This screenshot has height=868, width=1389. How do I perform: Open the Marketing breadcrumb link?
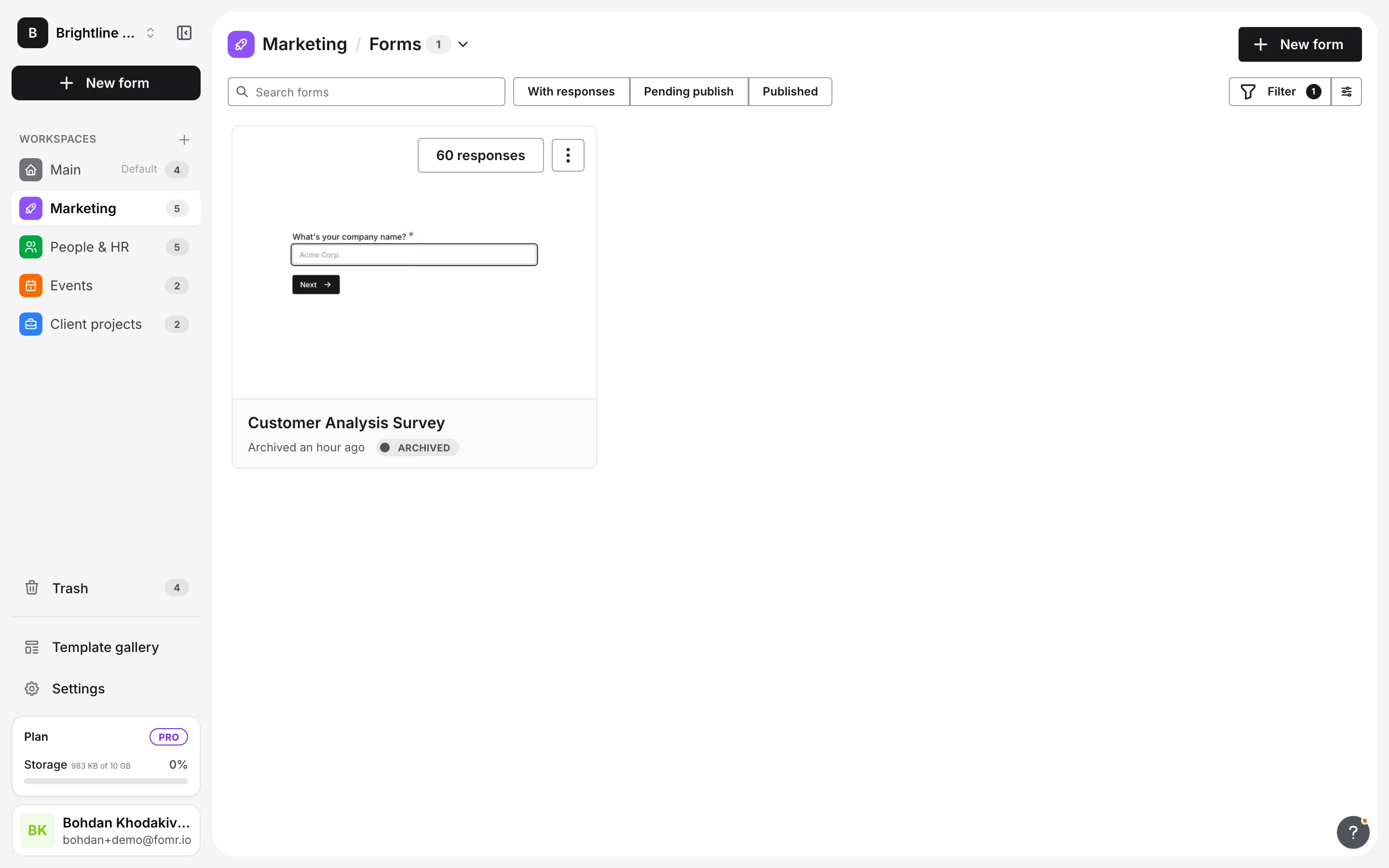pos(304,44)
